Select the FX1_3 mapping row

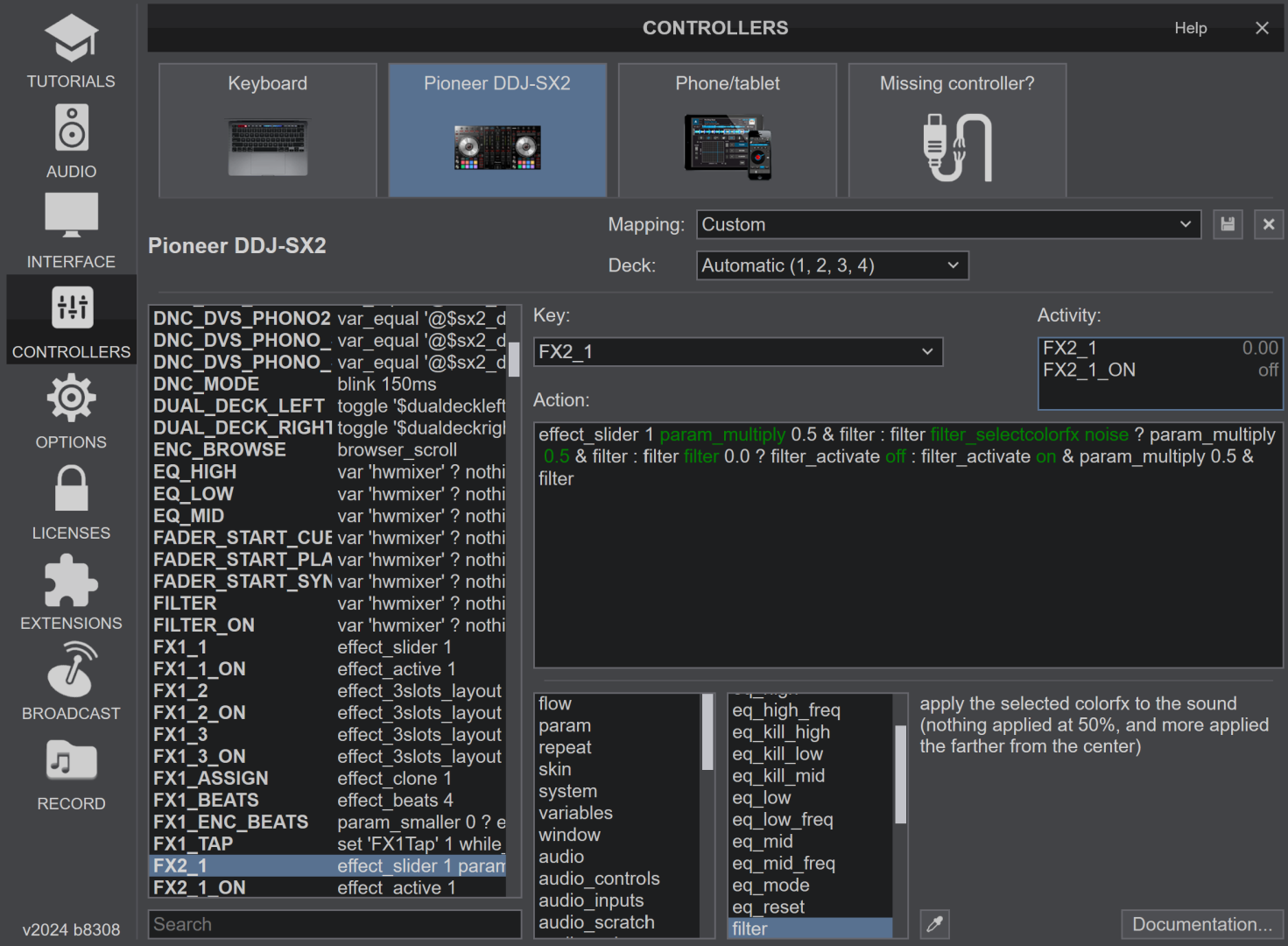click(x=327, y=734)
